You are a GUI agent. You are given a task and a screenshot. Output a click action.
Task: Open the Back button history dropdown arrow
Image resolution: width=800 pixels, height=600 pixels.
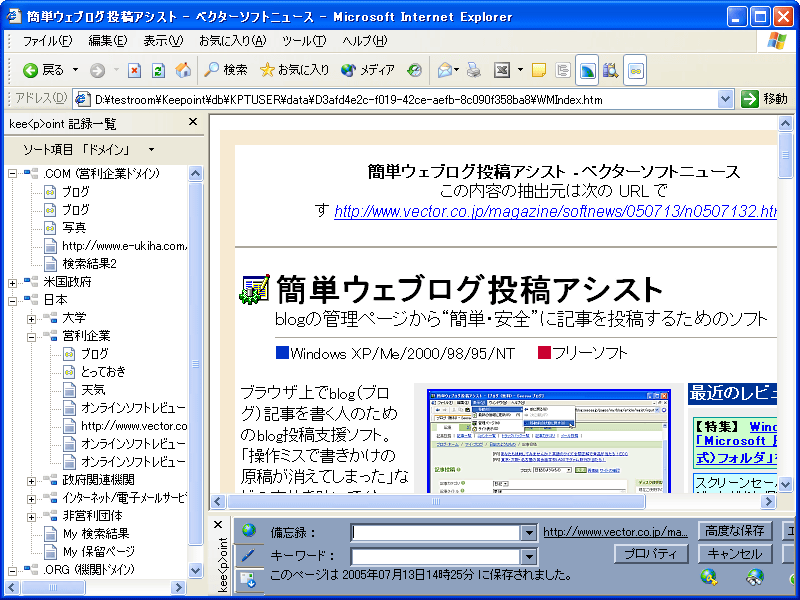75,69
